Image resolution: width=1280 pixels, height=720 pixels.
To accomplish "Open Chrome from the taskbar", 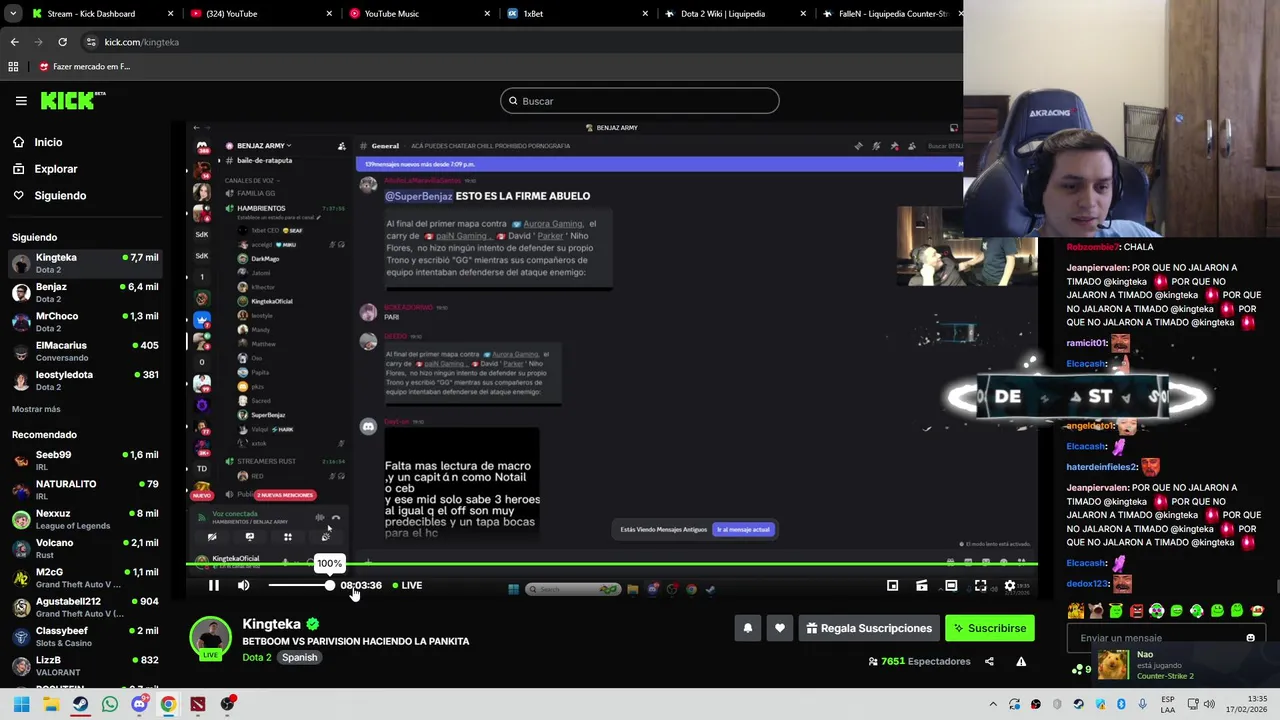I will click(168, 704).
